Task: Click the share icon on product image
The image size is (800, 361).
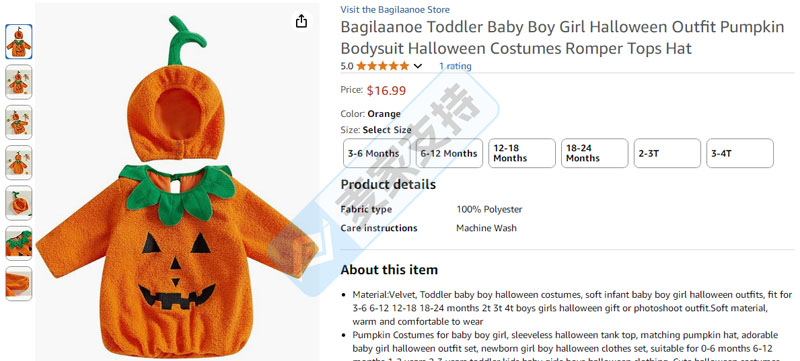Action: (302, 21)
